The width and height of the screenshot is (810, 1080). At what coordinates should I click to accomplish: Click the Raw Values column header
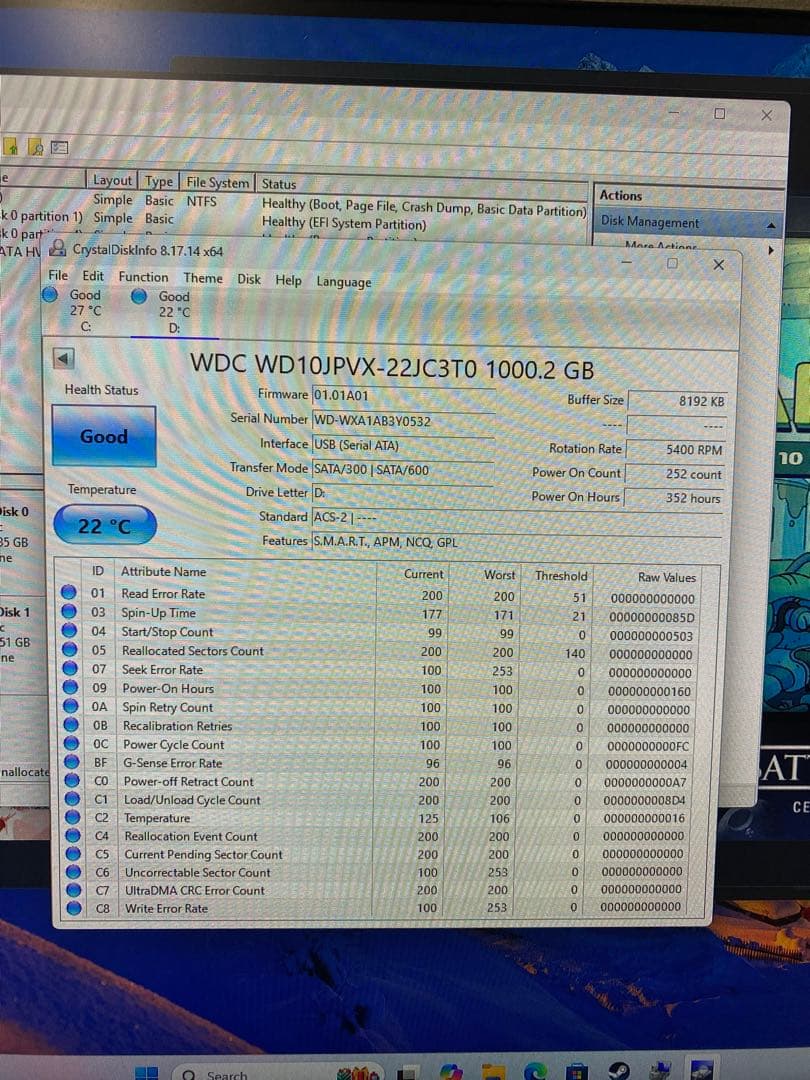(667, 577)
